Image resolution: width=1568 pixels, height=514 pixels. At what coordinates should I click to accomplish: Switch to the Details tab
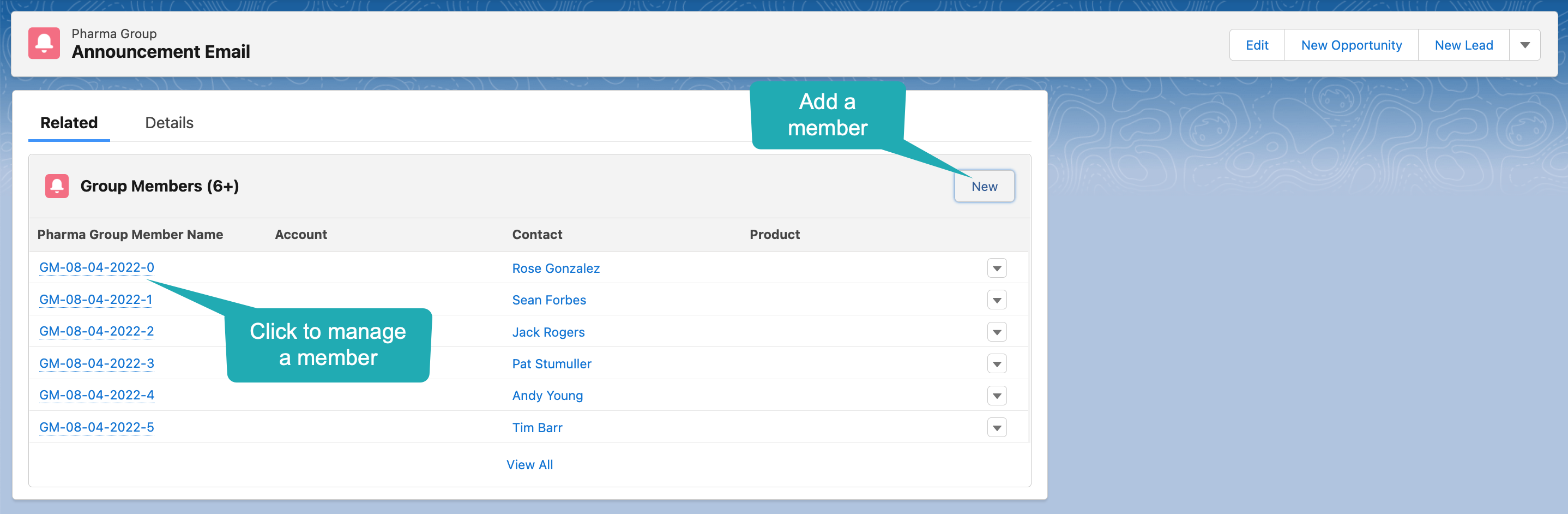(x=168, y=122)
